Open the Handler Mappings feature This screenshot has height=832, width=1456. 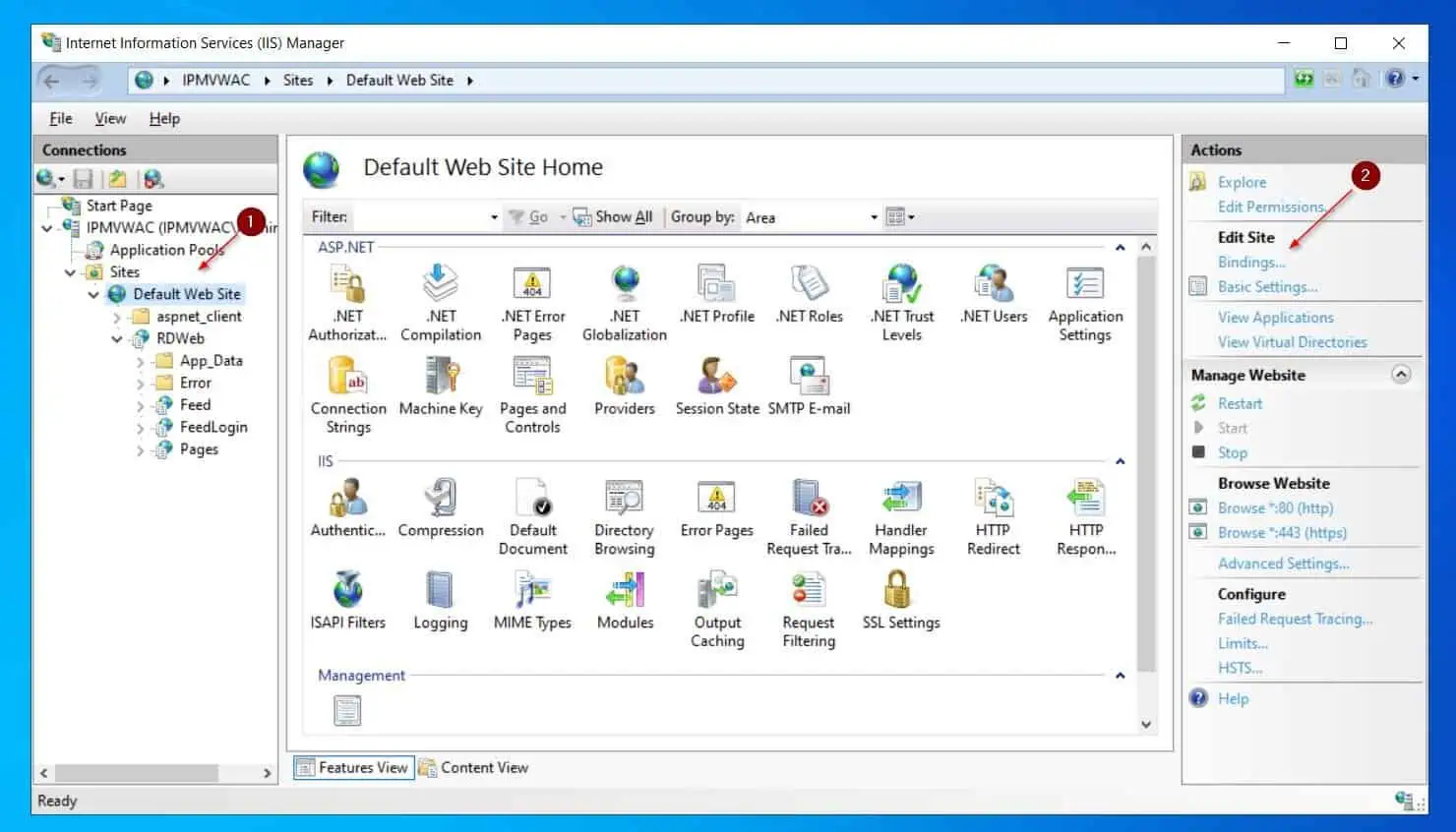pos(901,518)
